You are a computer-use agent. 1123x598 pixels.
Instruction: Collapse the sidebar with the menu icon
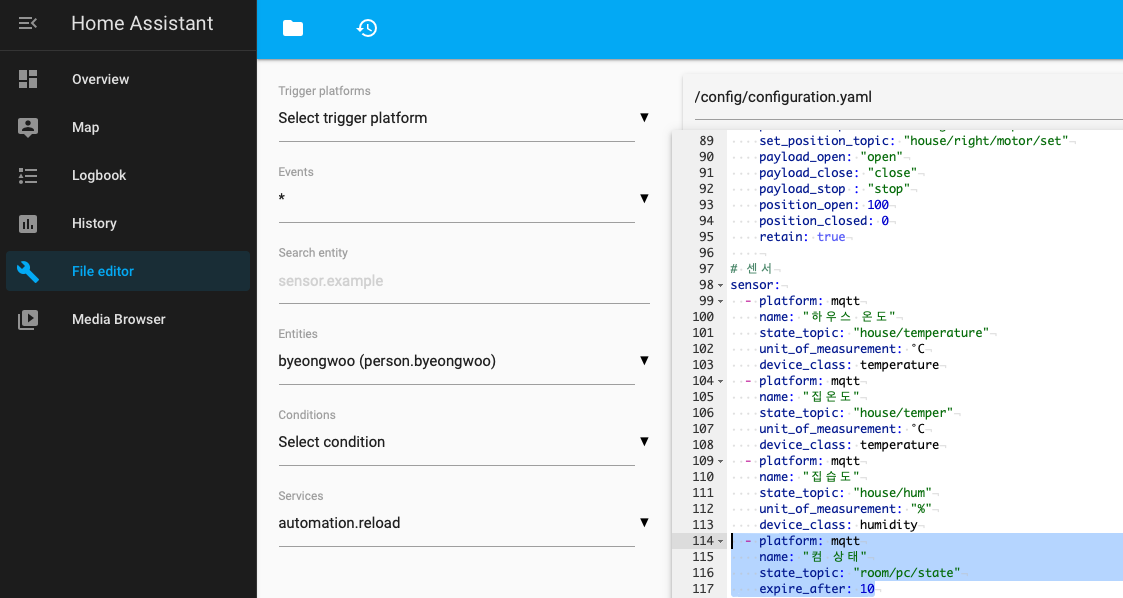(27, 24)
